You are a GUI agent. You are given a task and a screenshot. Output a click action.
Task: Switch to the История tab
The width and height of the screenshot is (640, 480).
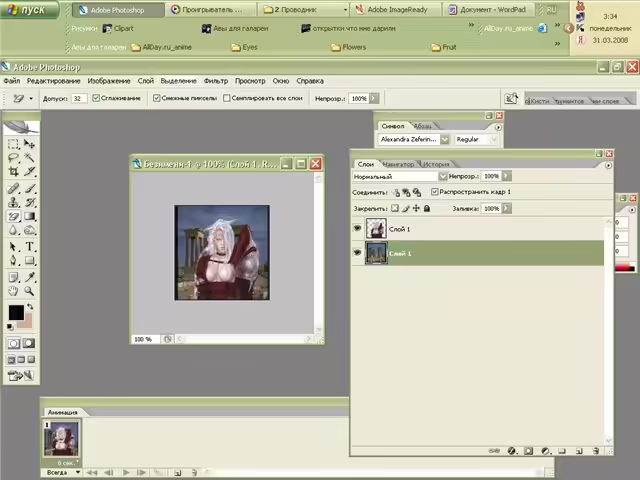click(x=436, y=164)
